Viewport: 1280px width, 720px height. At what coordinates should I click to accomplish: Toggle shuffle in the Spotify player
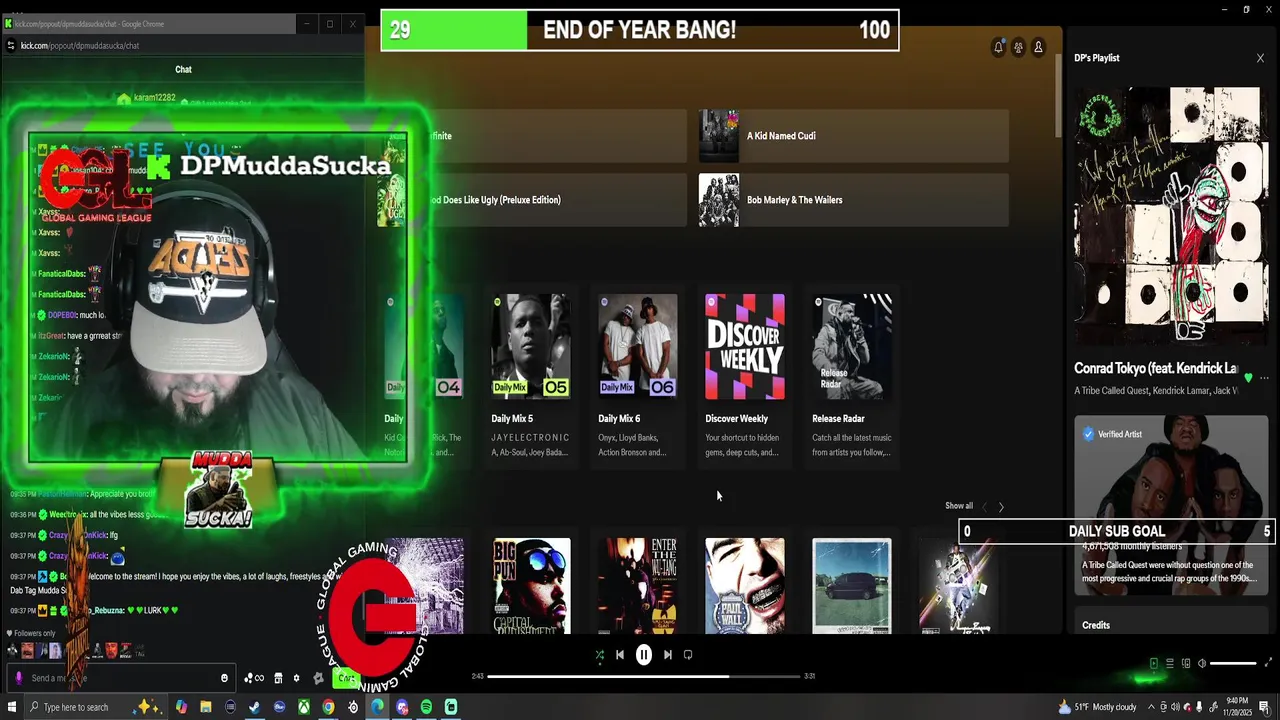(x=599, y=655)
